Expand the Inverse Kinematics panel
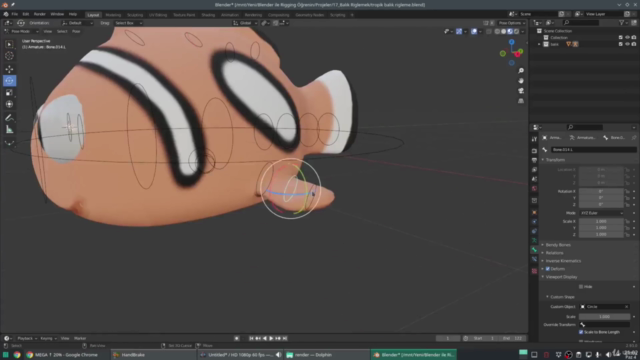640x360 pixels. [x=563, y=261]
